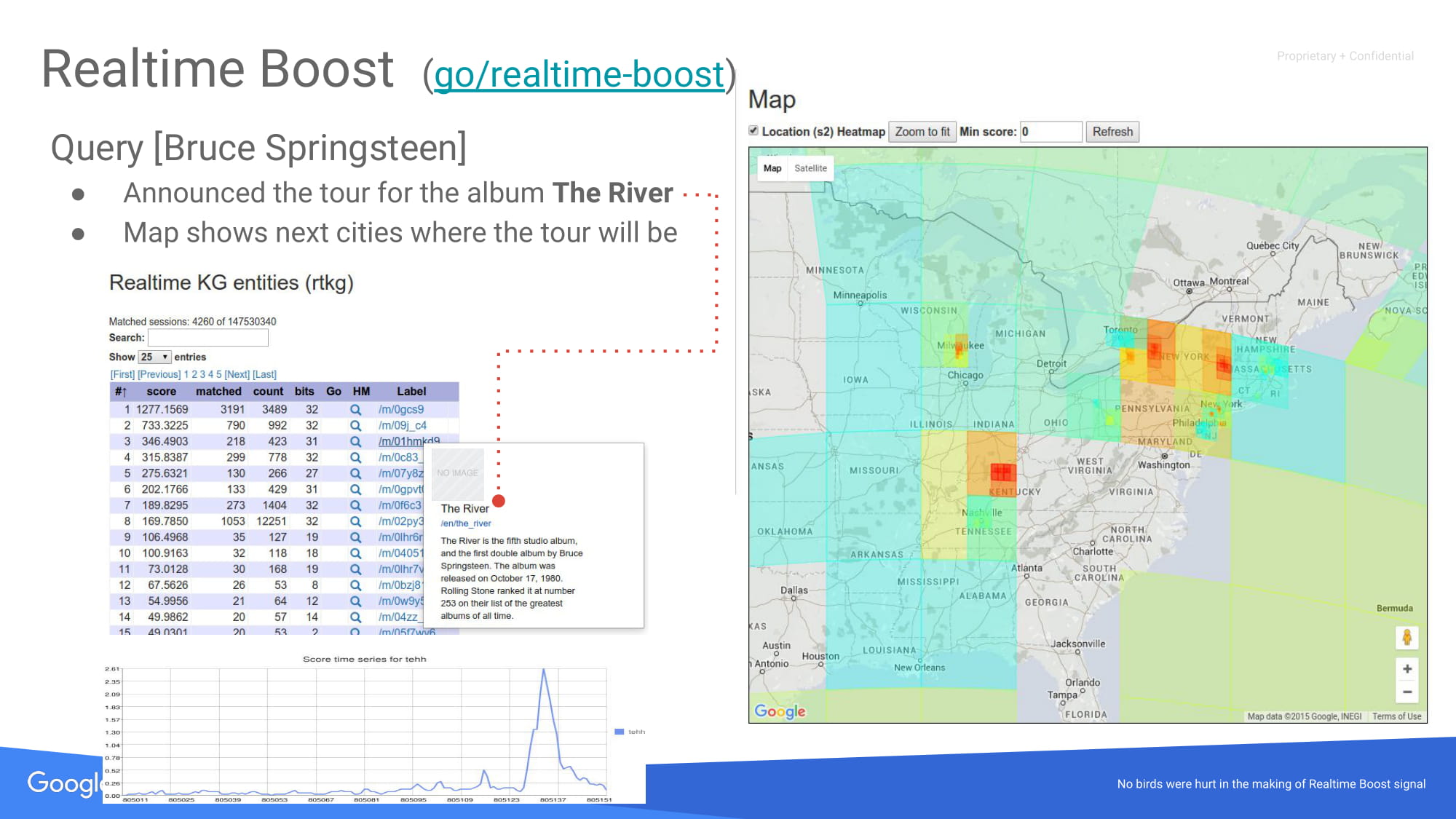1456x819 pixels.
Task: Click the Refresh map button
Action: coord(1112,132)
